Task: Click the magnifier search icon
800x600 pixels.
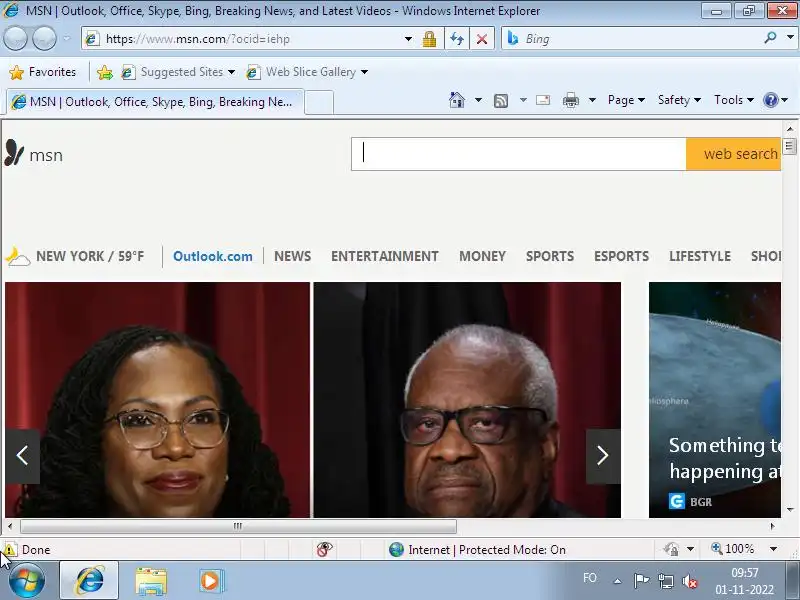Action: pyautogui.click(x=770, y=37)
